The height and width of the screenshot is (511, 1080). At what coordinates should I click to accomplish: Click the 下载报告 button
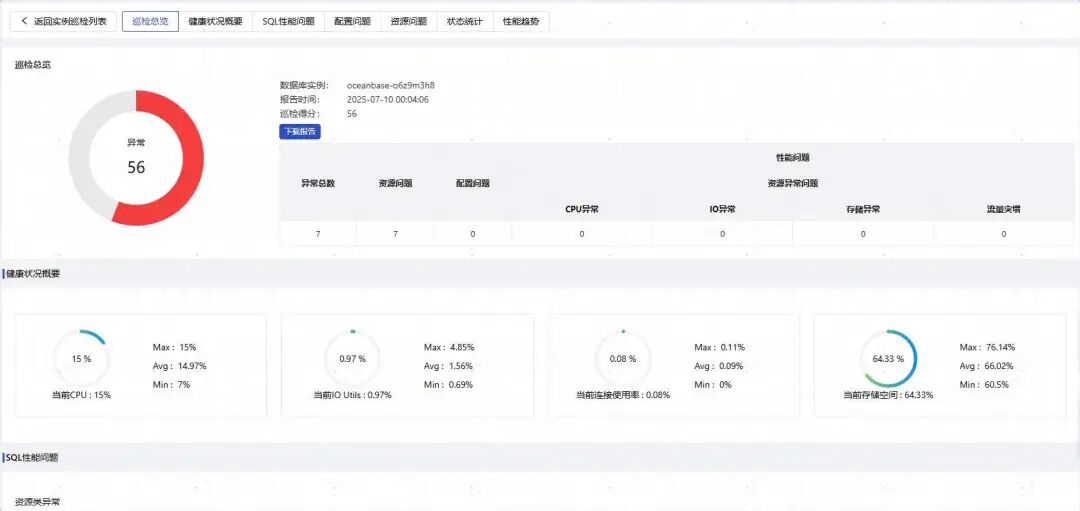click(300, 131)
